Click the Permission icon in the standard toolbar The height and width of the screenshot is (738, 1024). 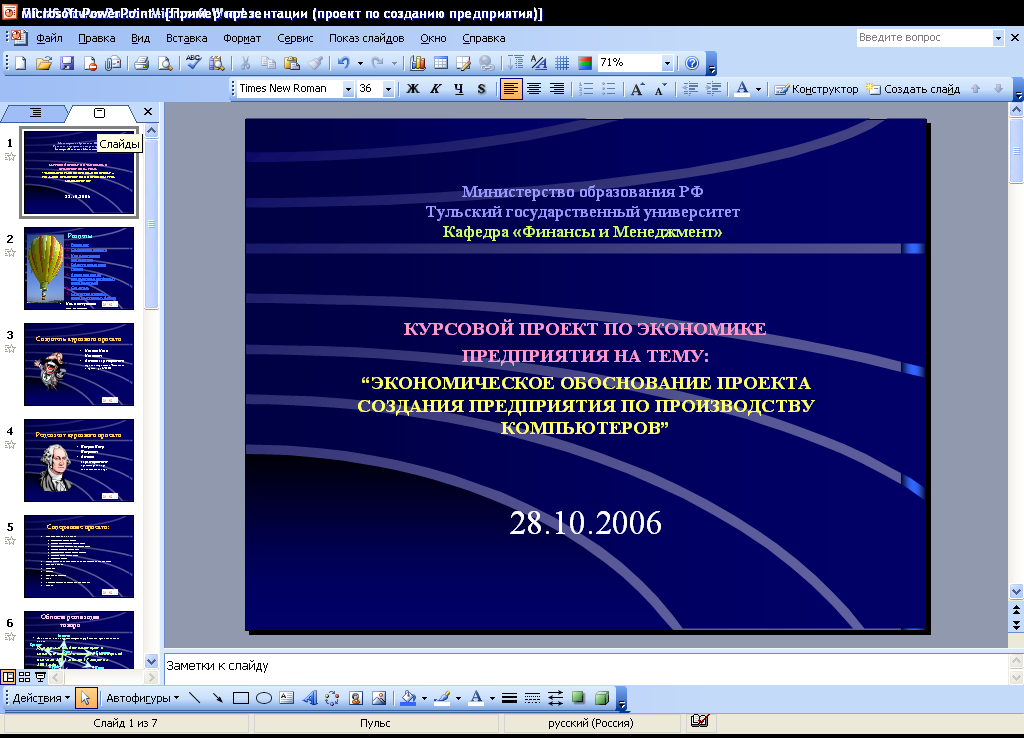[x=90, y=63]
